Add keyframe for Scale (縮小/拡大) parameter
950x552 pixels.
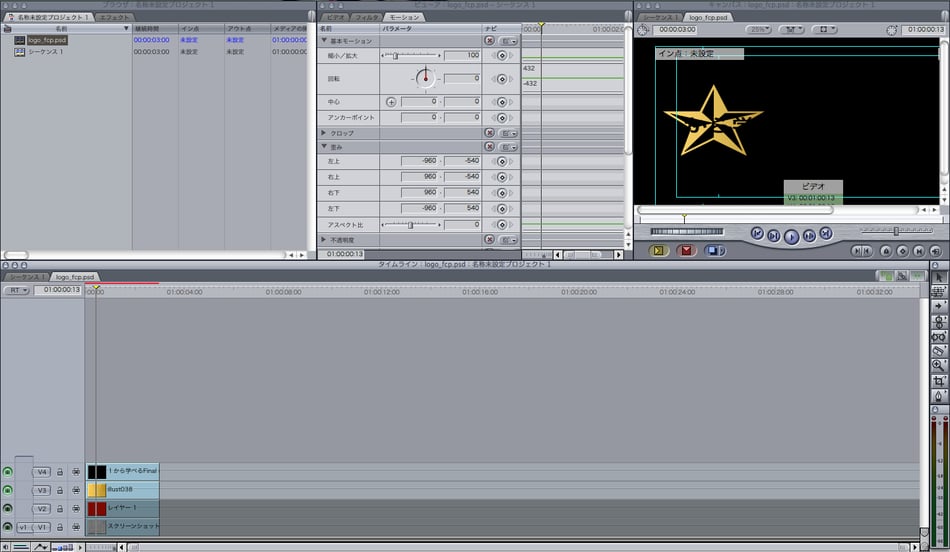point(502,55)
